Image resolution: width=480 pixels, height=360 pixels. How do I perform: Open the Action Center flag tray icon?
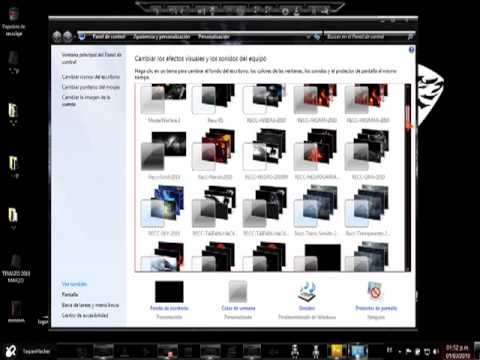click(408, 351)
